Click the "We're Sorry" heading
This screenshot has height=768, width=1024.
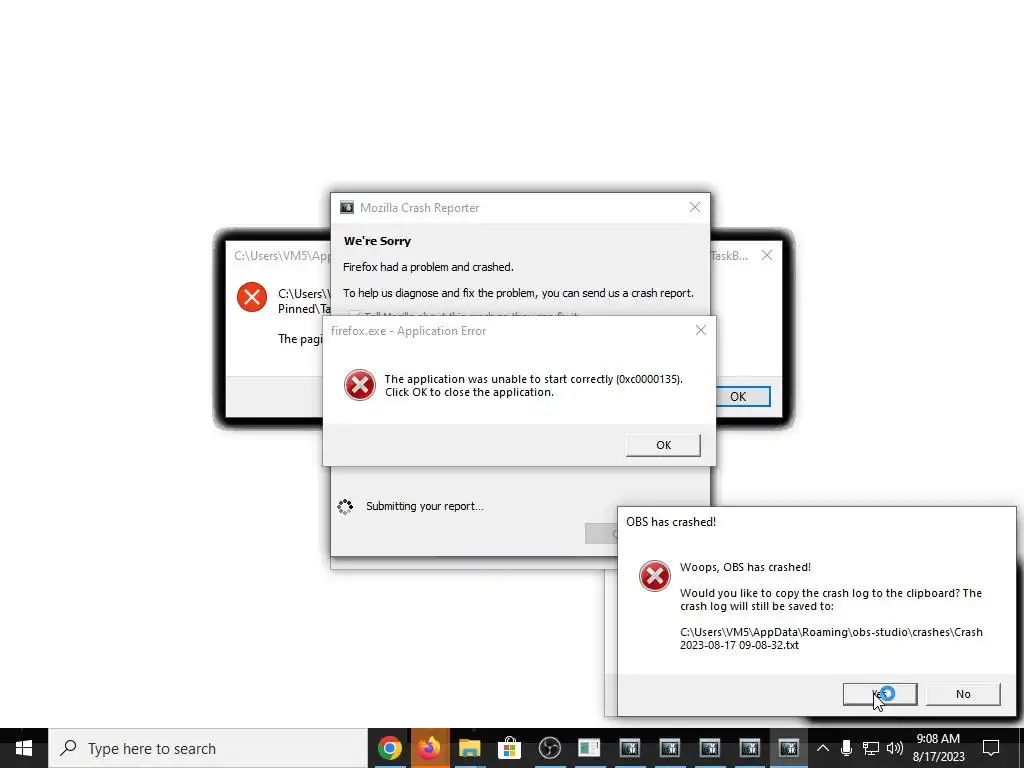[377, 241]
